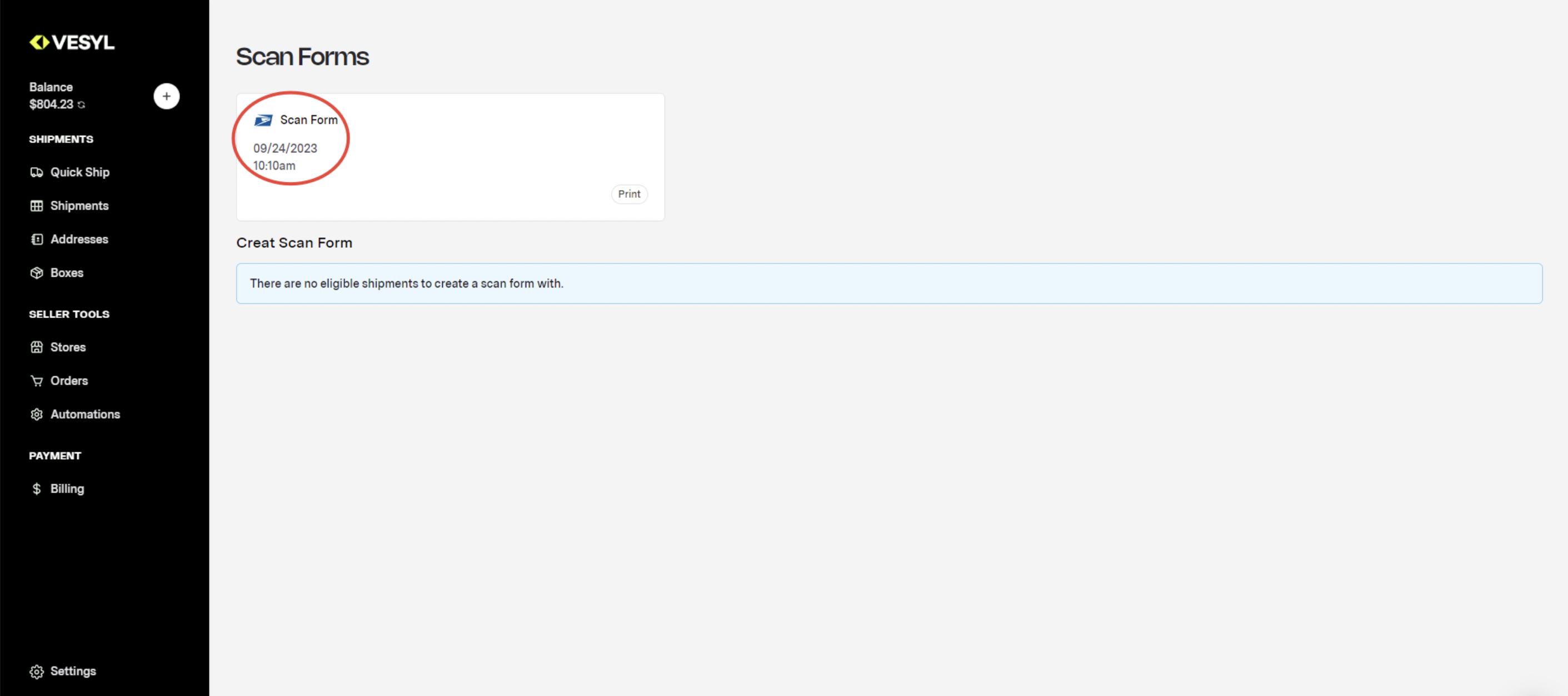The image size is (1568, 696).
Task: Click the Quick Ship truck icon
Action: (x=37, y=172)
